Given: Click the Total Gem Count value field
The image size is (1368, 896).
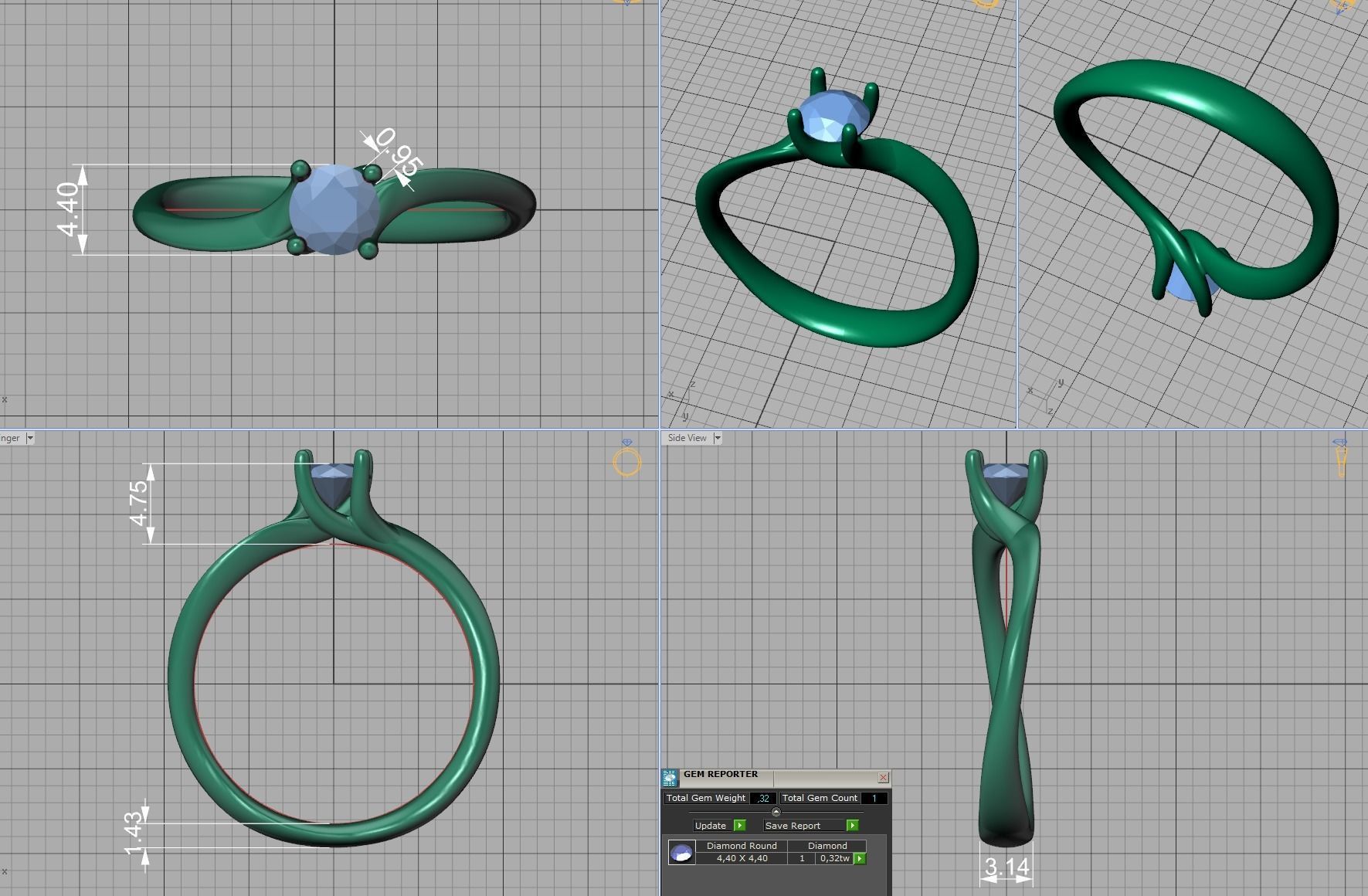Looking at the screenshot, I should coord(874,798).
